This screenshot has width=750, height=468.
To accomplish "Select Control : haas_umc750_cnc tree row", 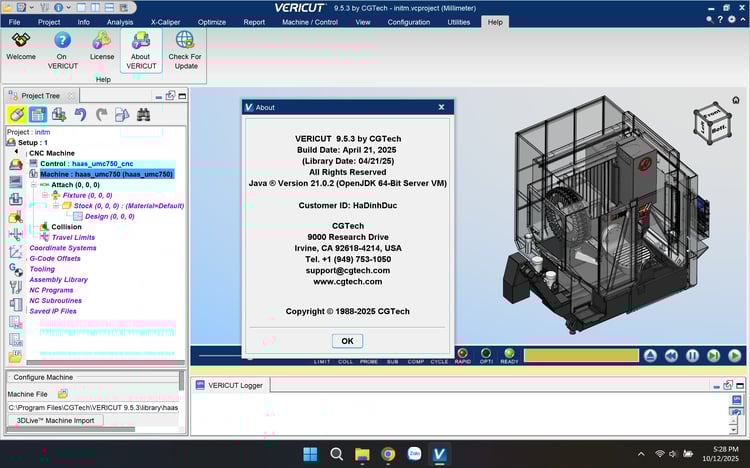I will pos(87,164).
